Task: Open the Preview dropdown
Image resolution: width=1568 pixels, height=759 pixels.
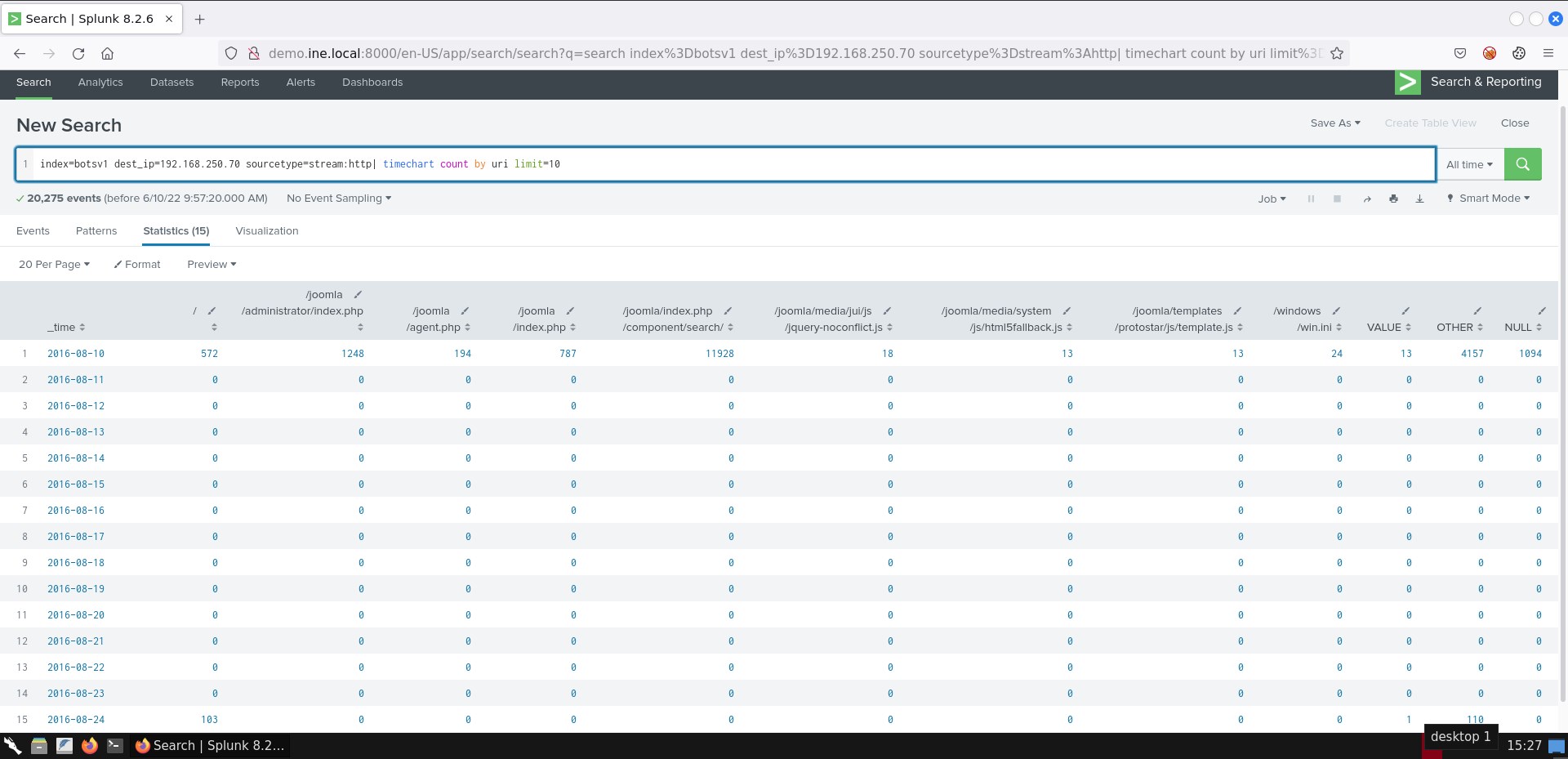Action: [212, 265]
